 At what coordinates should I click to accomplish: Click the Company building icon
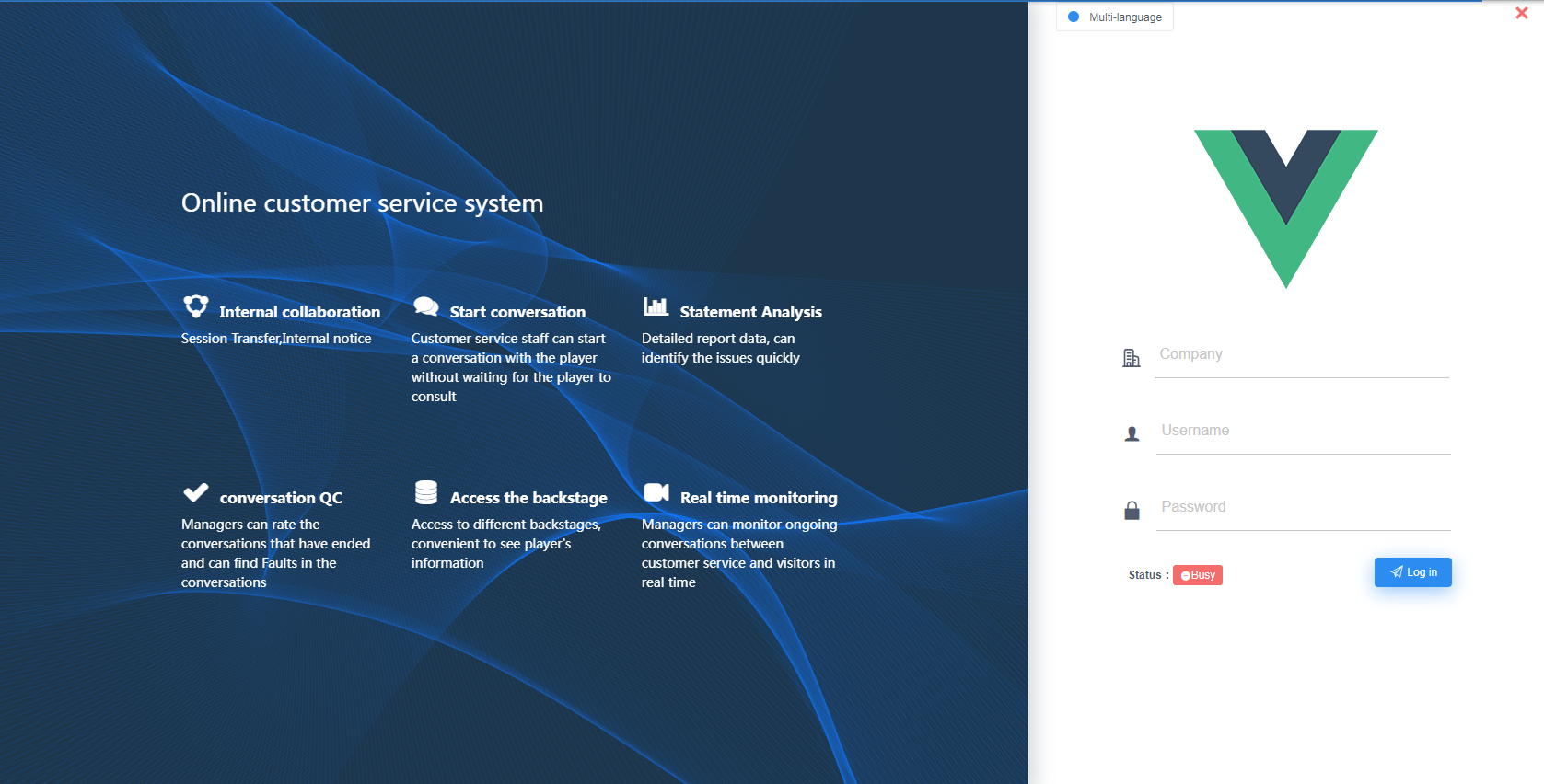point(1132,358)
